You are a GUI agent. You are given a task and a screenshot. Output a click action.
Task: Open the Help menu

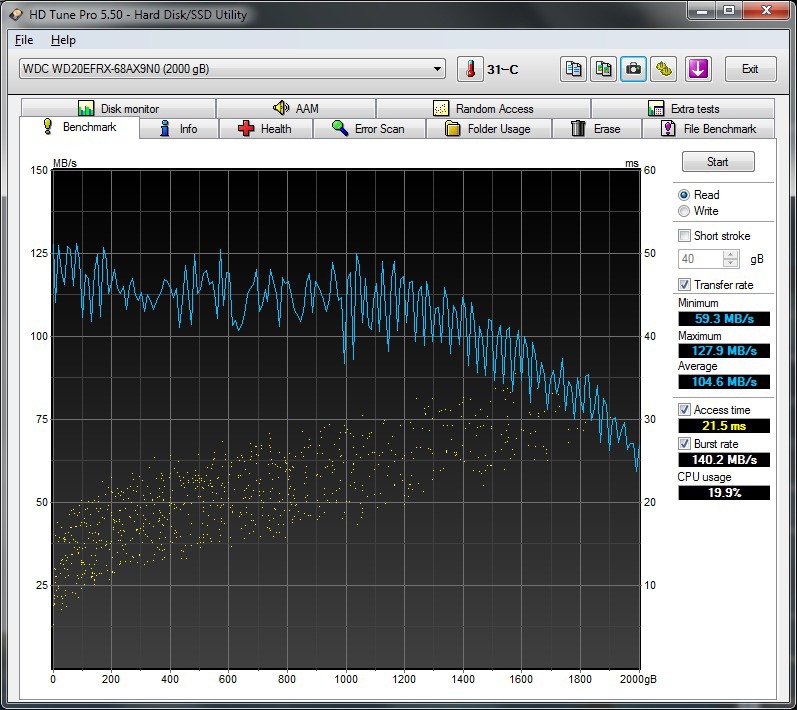pos(63,40)
